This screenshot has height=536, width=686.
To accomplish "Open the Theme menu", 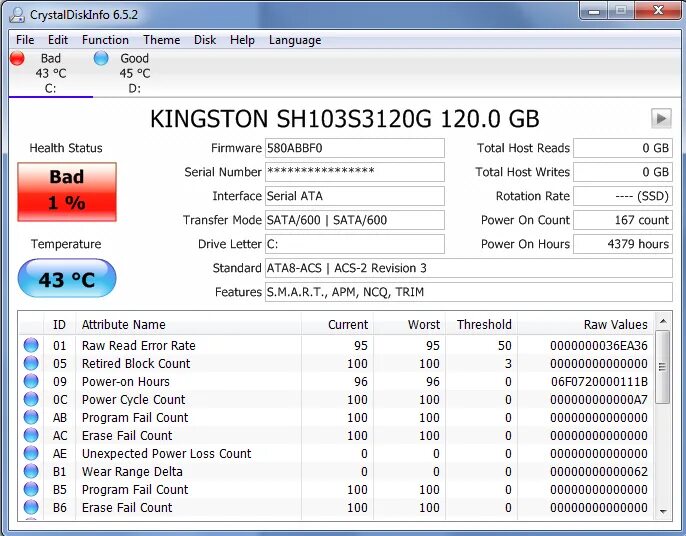I will (161, 40).
